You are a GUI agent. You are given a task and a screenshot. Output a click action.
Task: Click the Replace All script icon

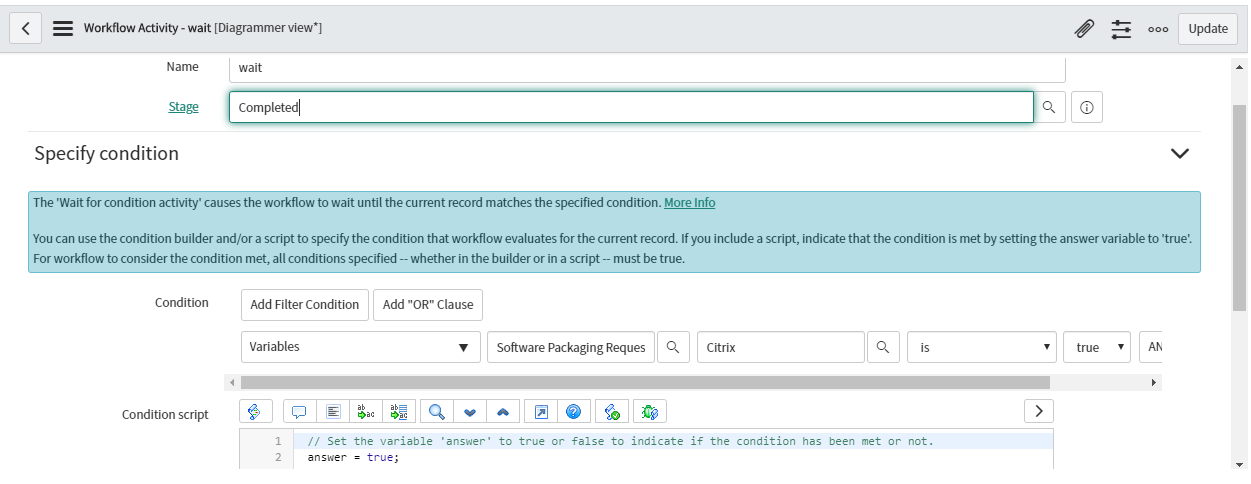(x=399, y=411)
